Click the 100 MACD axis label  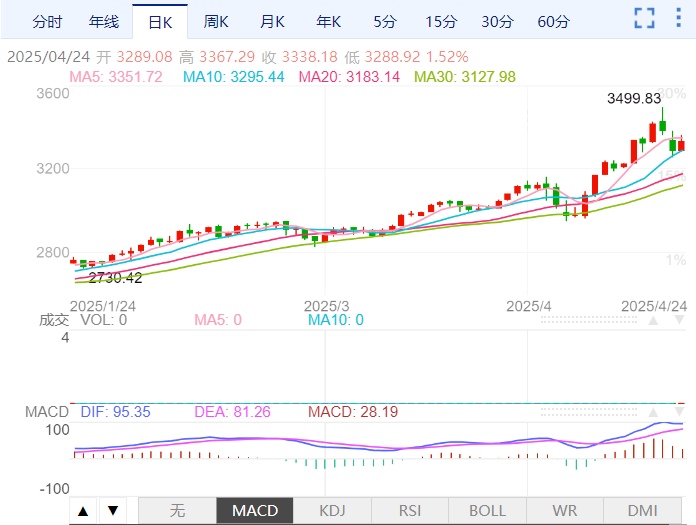click(x=57, y=430)
